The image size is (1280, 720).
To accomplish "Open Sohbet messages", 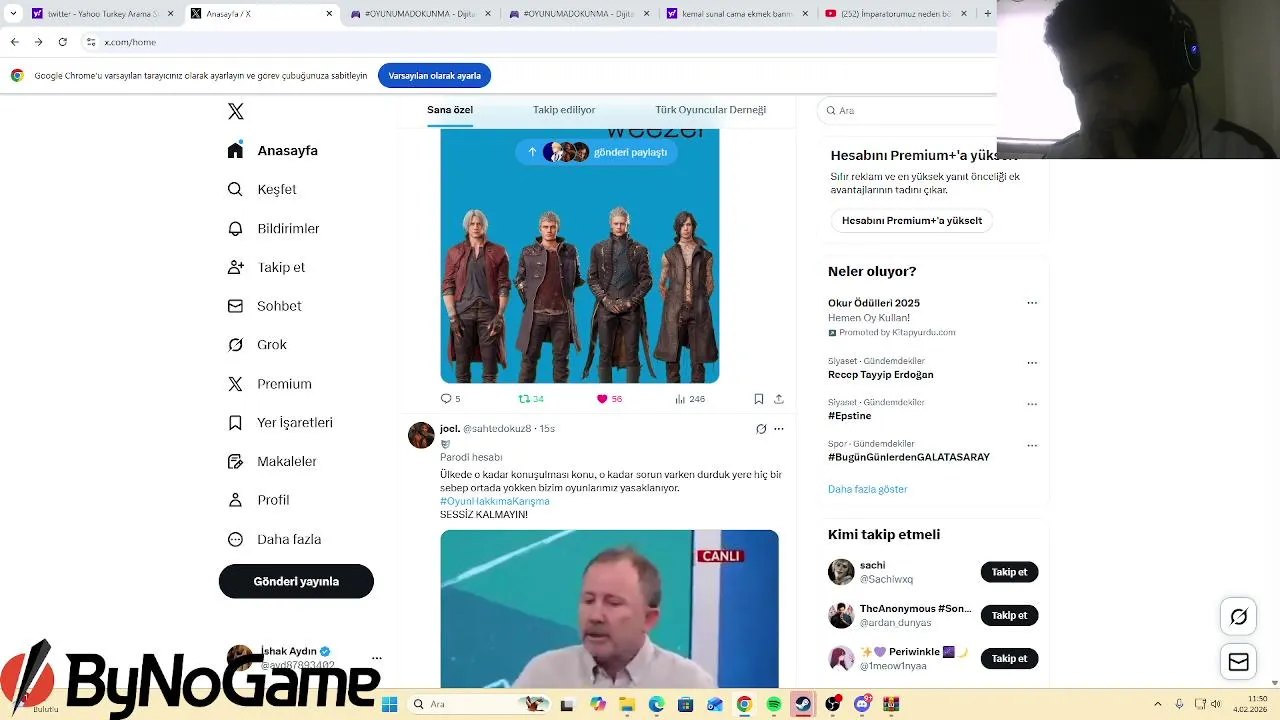I will 264,306.
